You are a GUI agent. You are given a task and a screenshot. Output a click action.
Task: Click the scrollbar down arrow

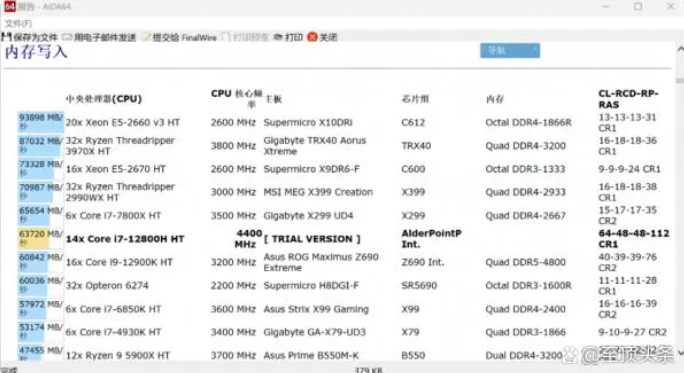click(x=680, y=352)
